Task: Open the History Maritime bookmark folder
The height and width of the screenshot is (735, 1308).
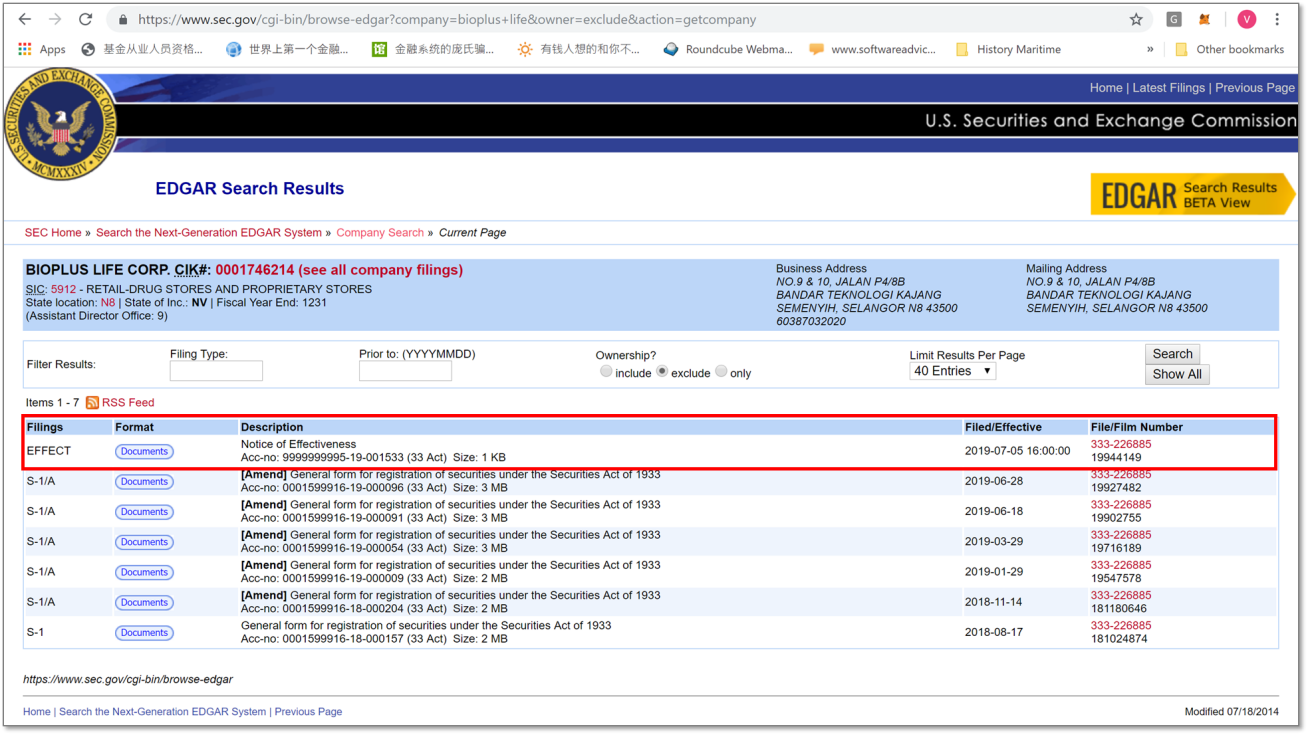Action: tap(1008, 49)
